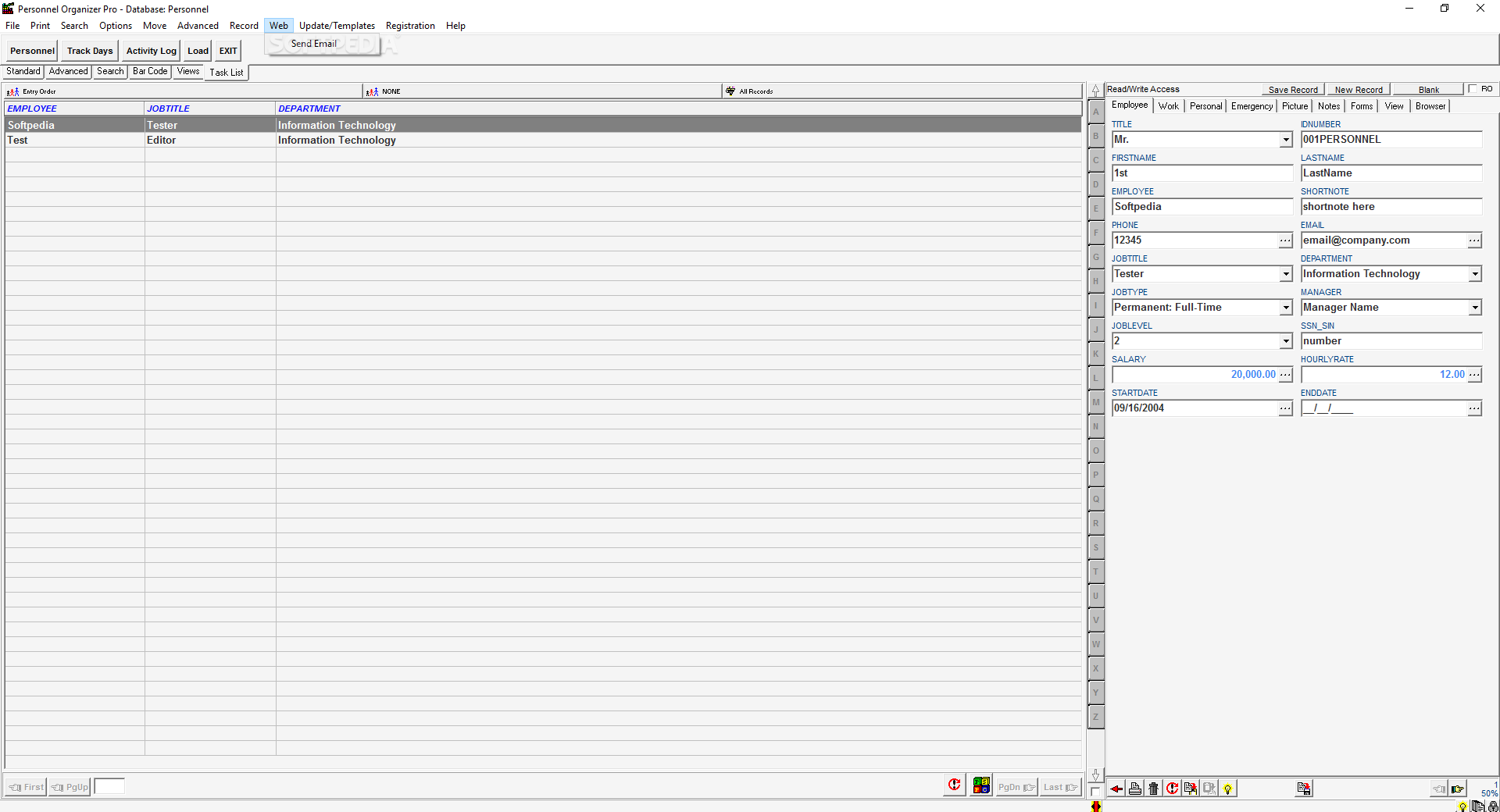Click refresh icon in record toolbar
This screenshot has width=1500, height=812.
coord(1172,789)
